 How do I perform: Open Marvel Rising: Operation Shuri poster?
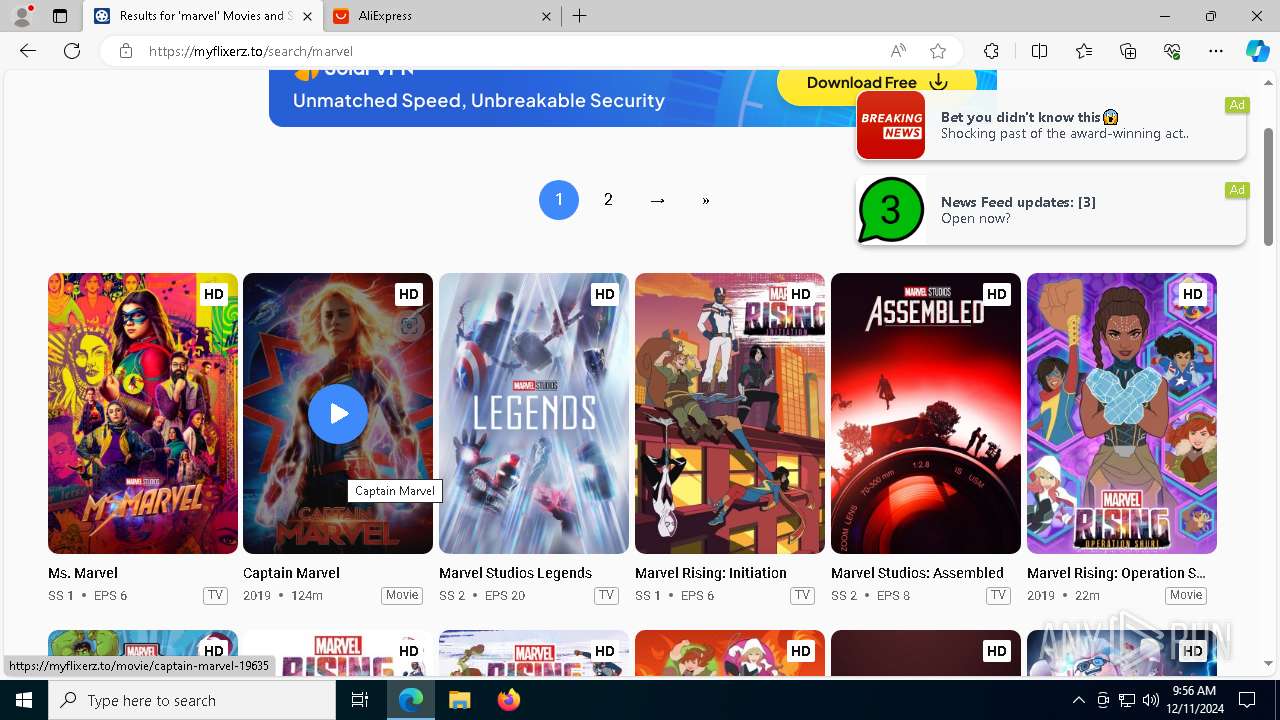tap(1122, 413)
